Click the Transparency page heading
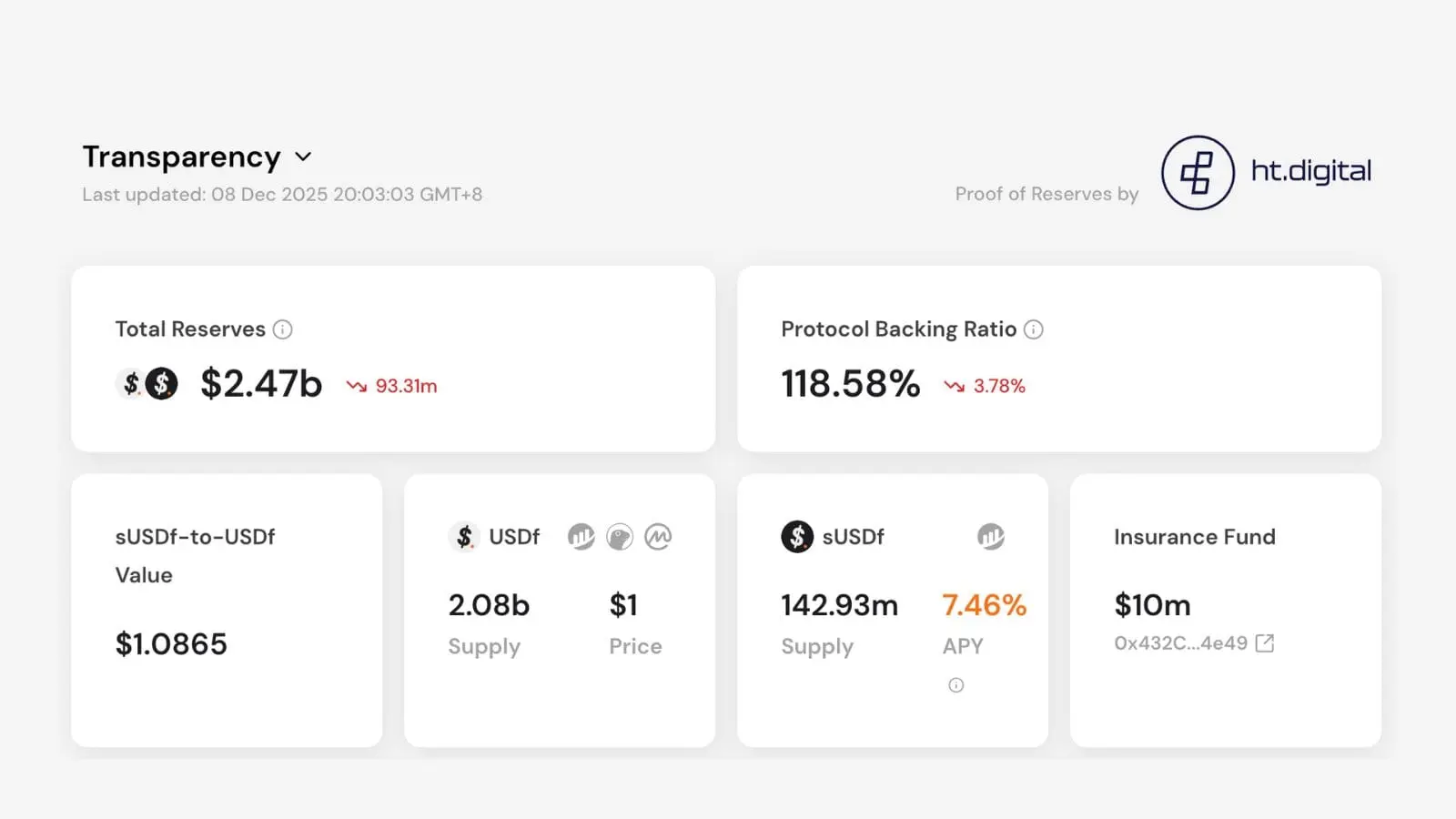Screen dimensions: 1456x819 pos(181,157)
